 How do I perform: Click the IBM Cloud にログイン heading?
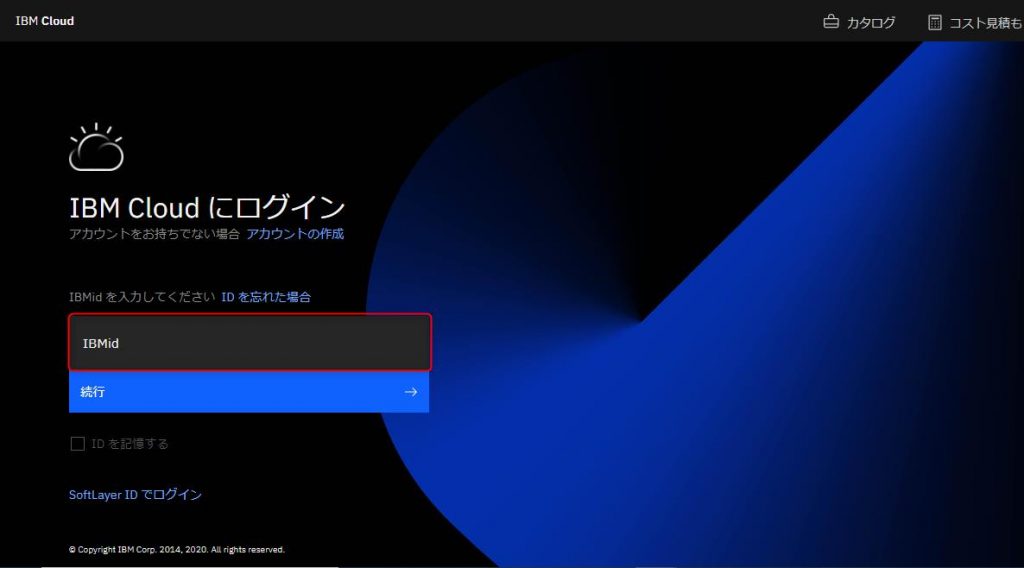coord(207,208)
